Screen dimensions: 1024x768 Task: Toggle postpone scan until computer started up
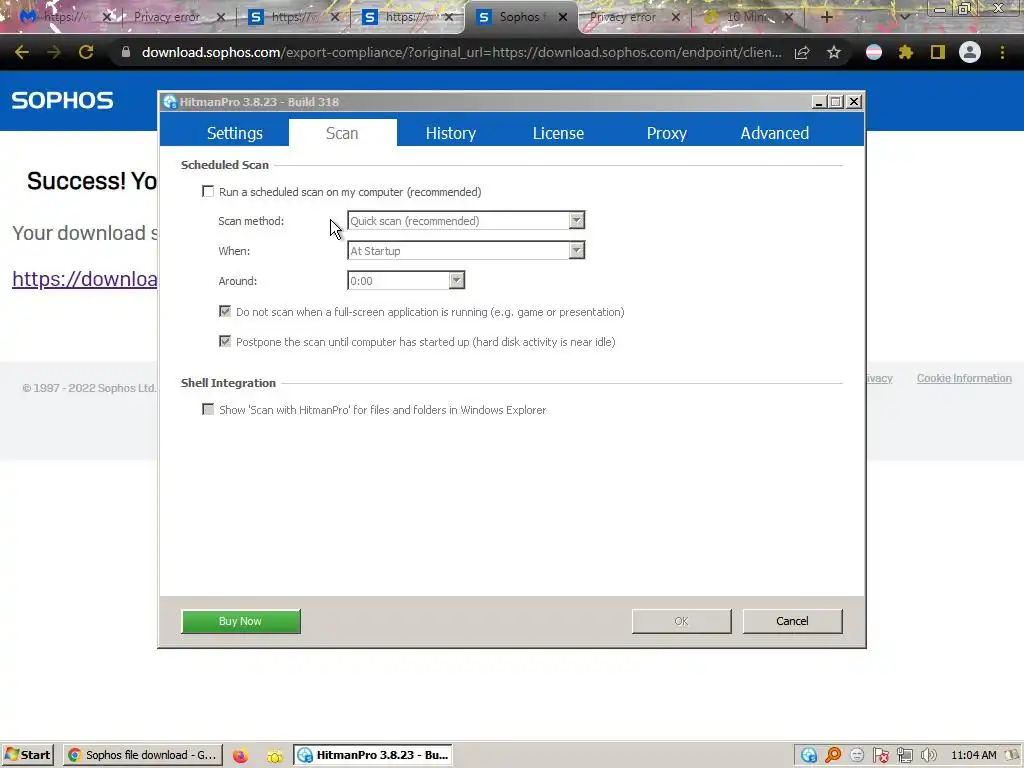click(x=225, y=342)
